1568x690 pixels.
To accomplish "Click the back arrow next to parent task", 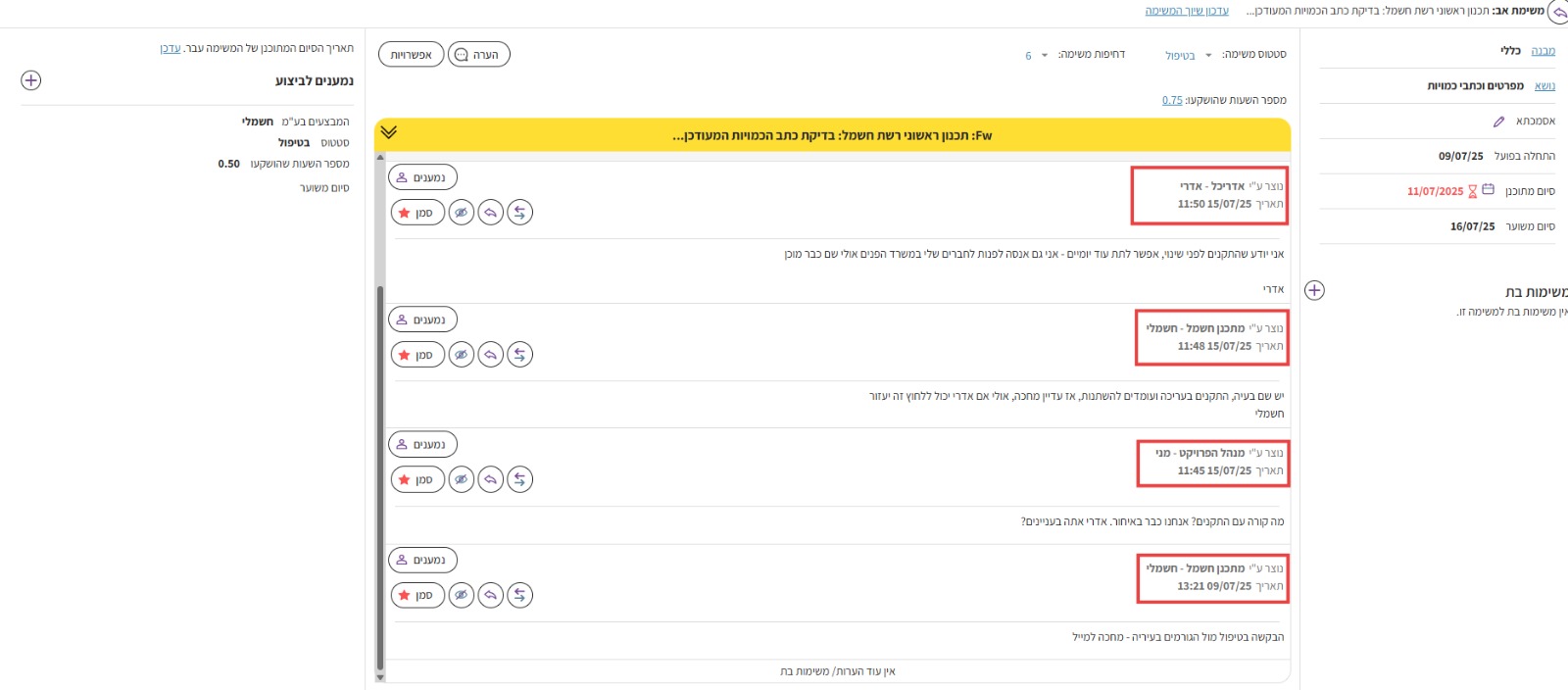I will (1557, 12).
